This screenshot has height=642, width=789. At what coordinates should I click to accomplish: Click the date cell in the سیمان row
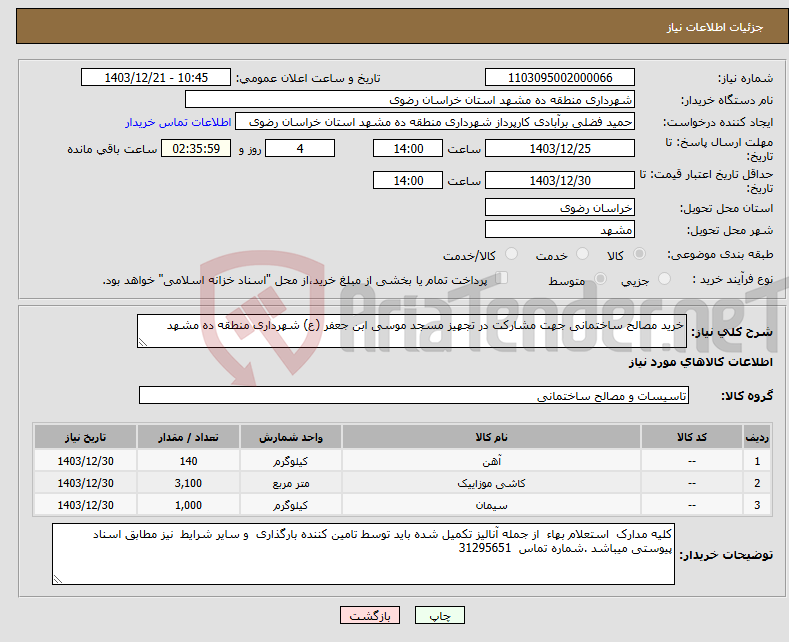click(x=86, y=505)
